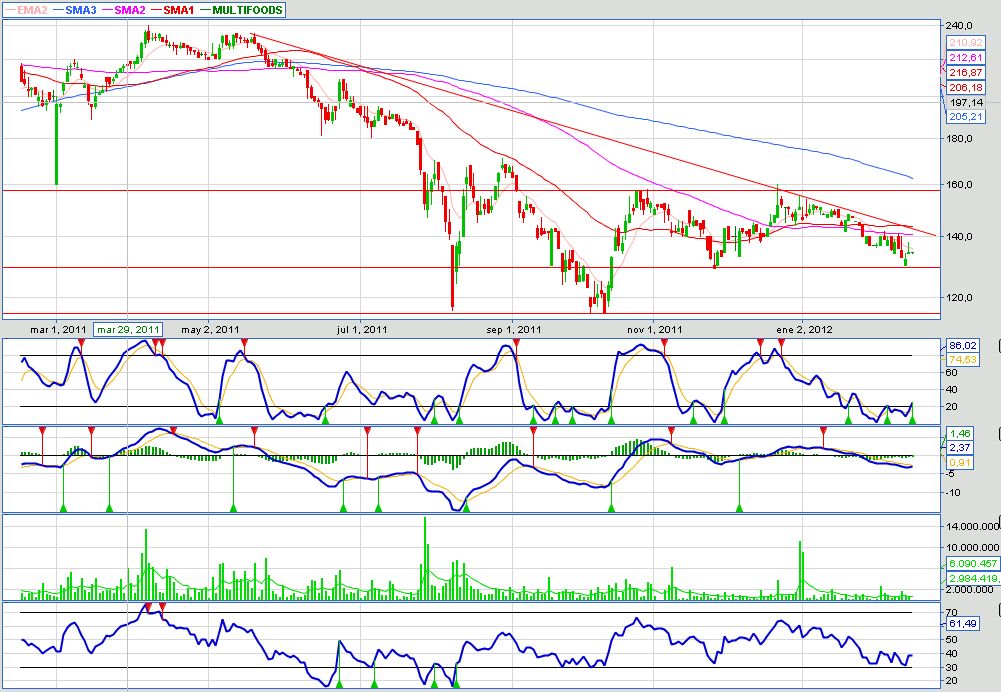Click the jul 1, 2011 date on the time axis
The height and width of the screenshot is (692, 1001).
[x=362, y=329]
